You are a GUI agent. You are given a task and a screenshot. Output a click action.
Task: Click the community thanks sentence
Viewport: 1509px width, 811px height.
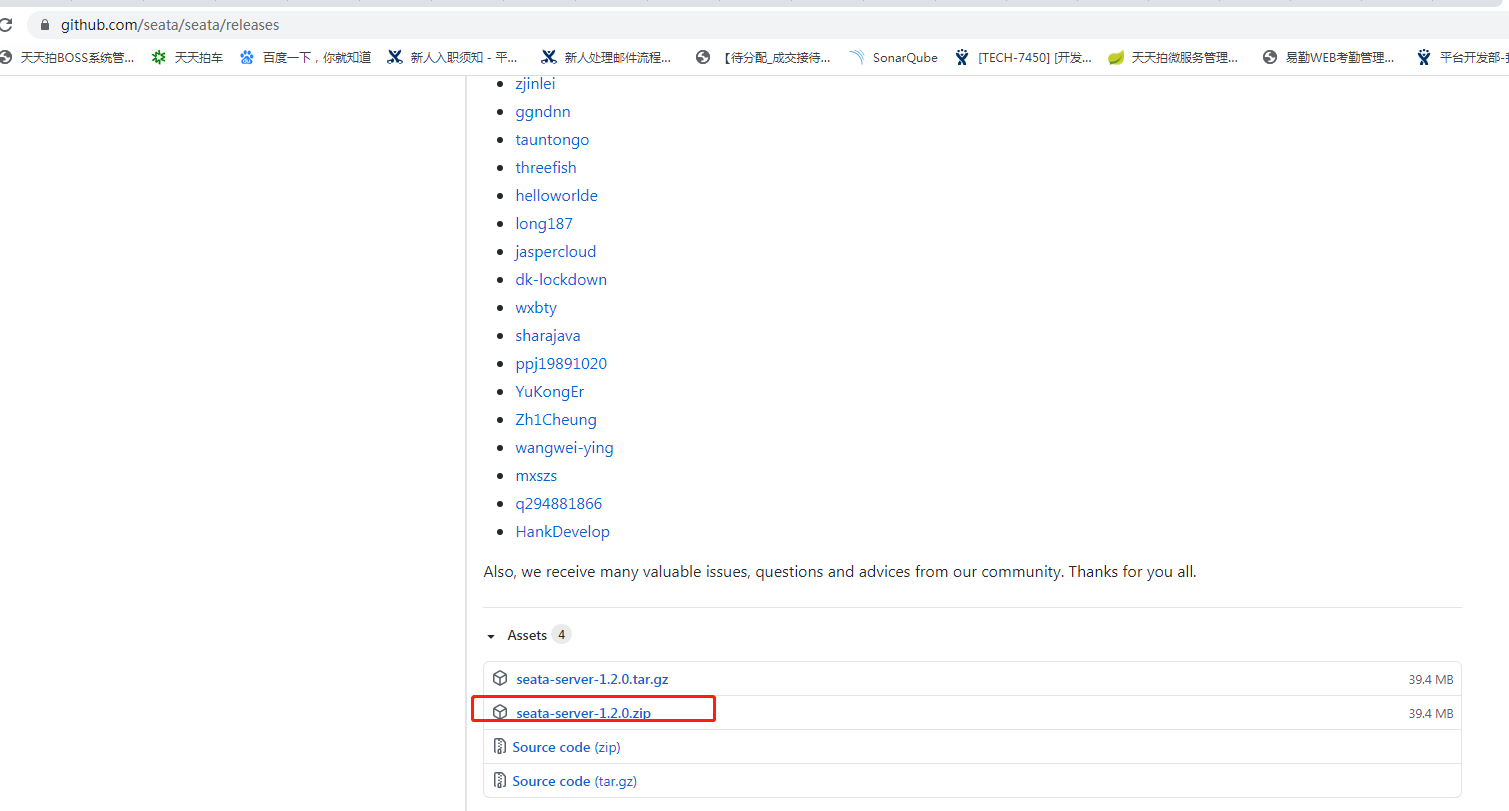[840, 572]
